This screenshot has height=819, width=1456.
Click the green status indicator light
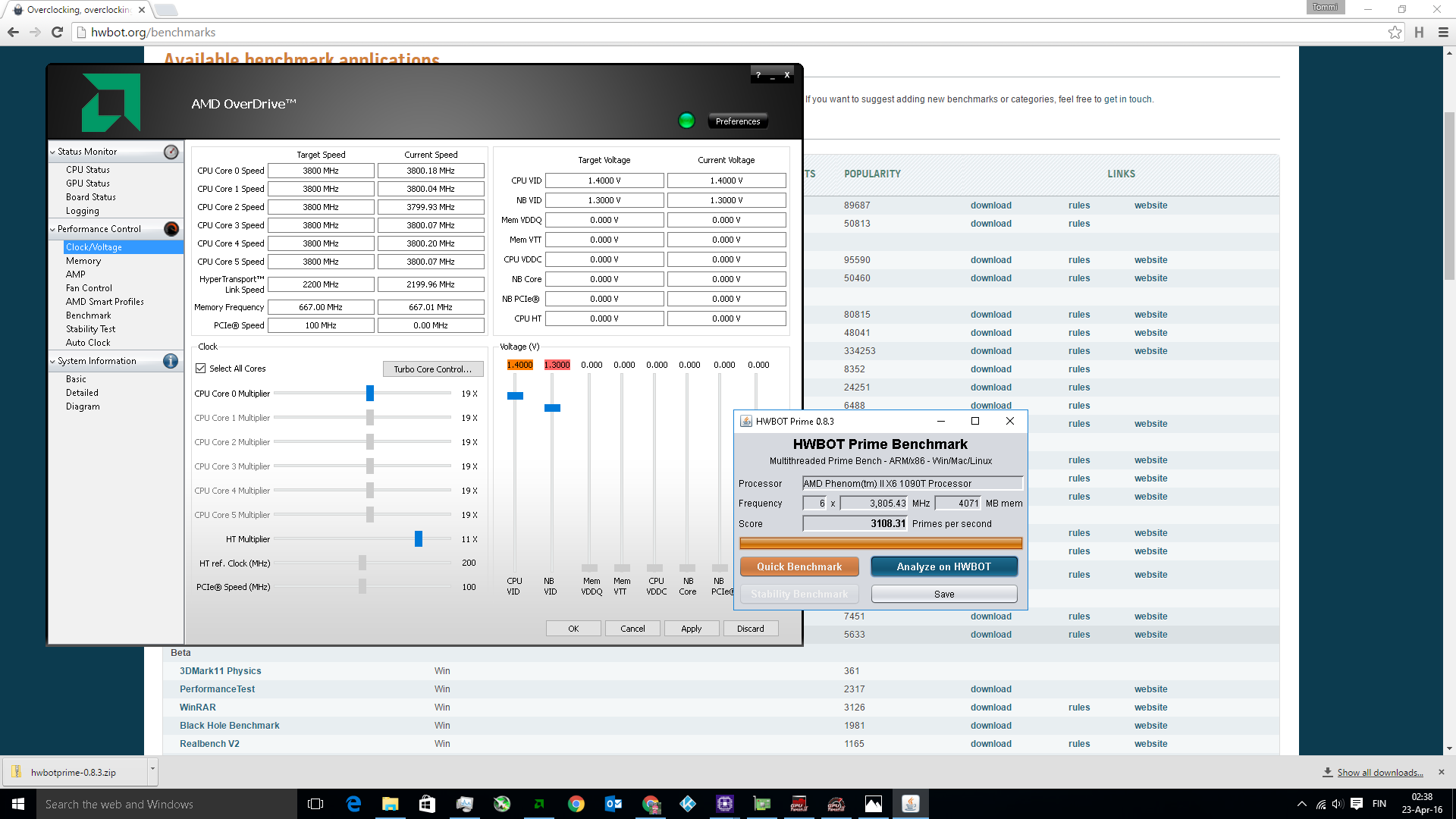(x=686, y=121)
